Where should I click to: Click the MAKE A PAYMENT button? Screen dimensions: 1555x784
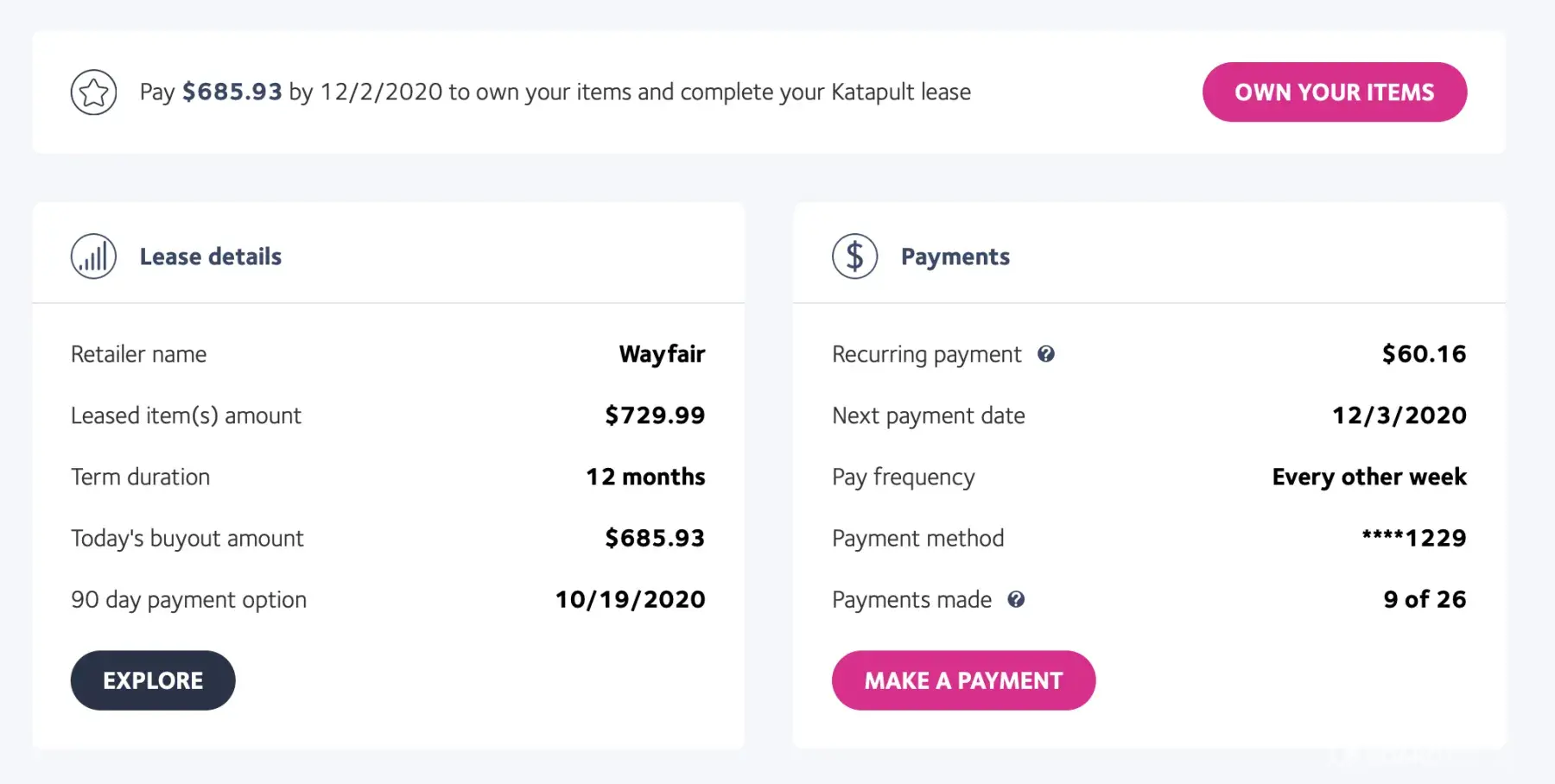[963, 680]
